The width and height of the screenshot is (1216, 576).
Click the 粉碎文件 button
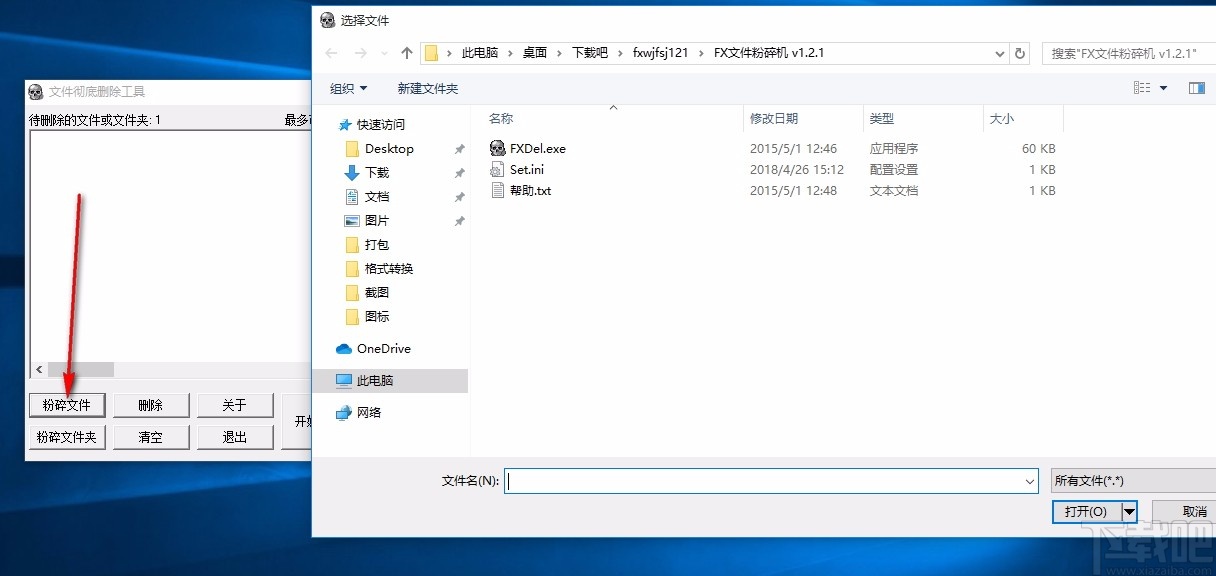pyautogui.click(x=66, y=405)
